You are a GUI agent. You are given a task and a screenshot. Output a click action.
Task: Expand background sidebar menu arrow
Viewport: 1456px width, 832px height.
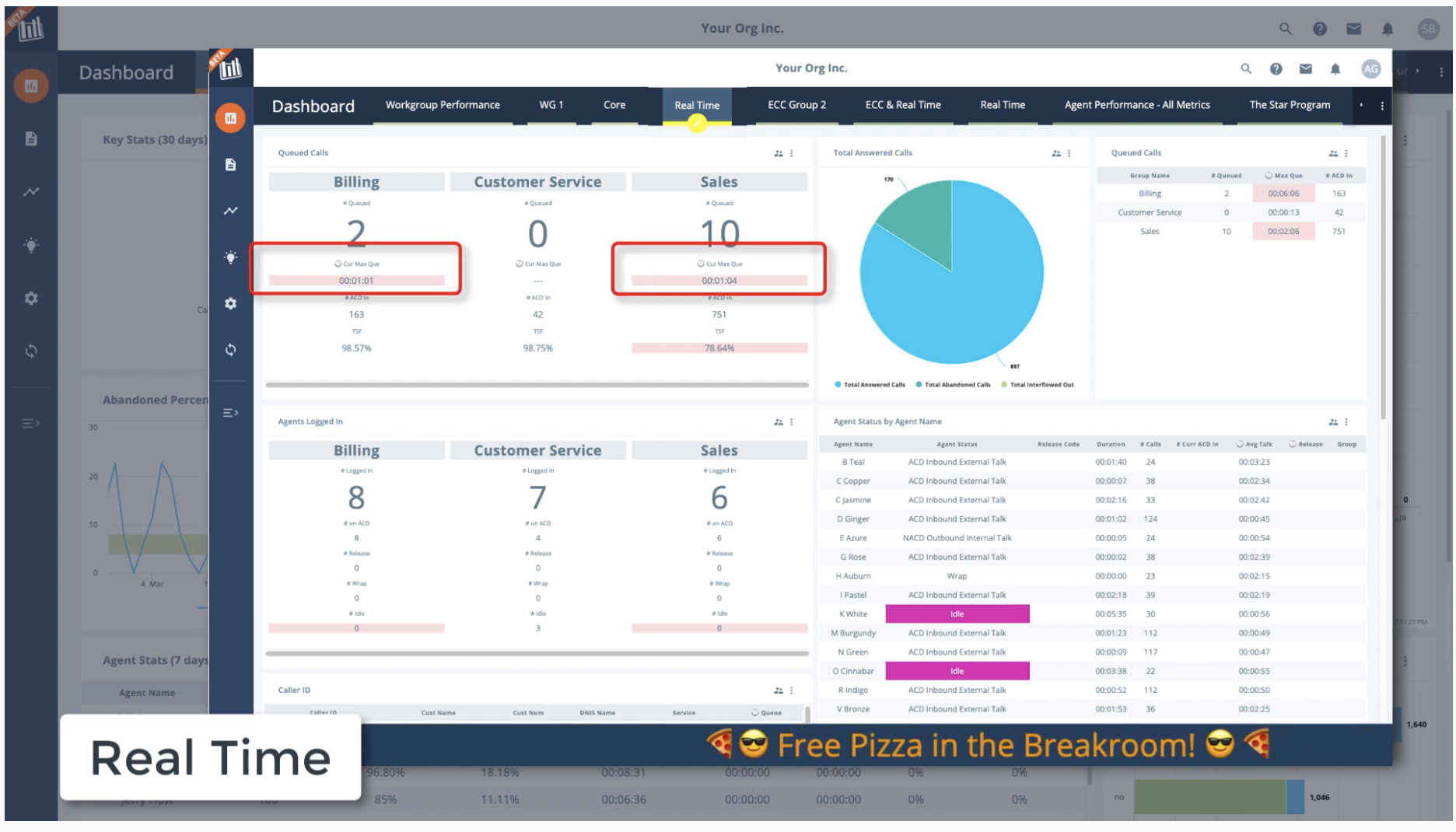click(31, 423)
